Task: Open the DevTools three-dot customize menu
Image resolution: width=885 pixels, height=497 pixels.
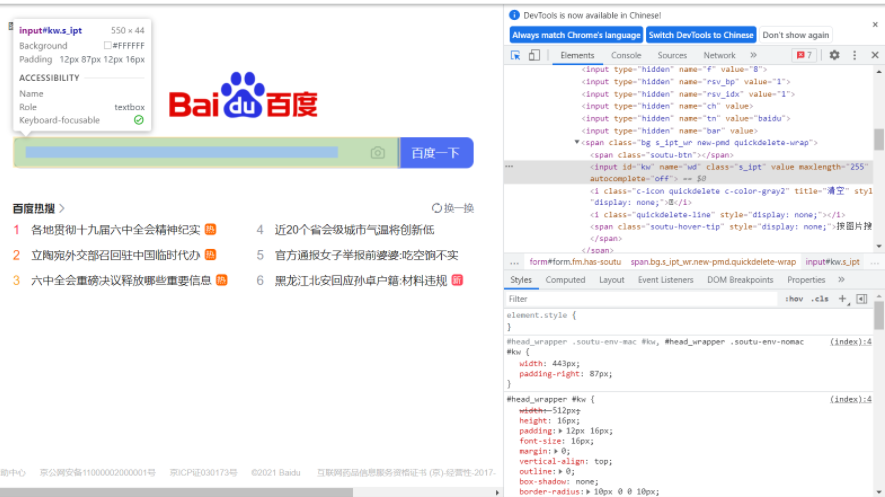Action: [855, 55]
